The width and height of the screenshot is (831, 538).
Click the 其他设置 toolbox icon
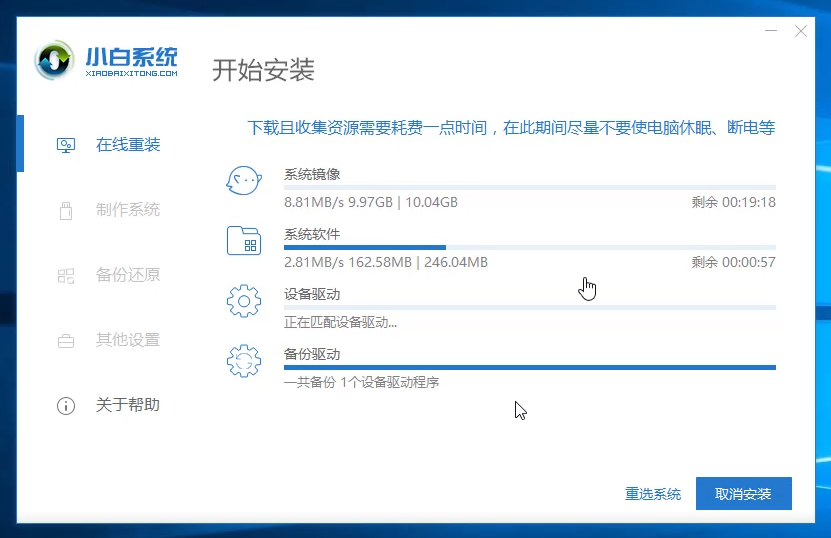[x=66, y=340]
